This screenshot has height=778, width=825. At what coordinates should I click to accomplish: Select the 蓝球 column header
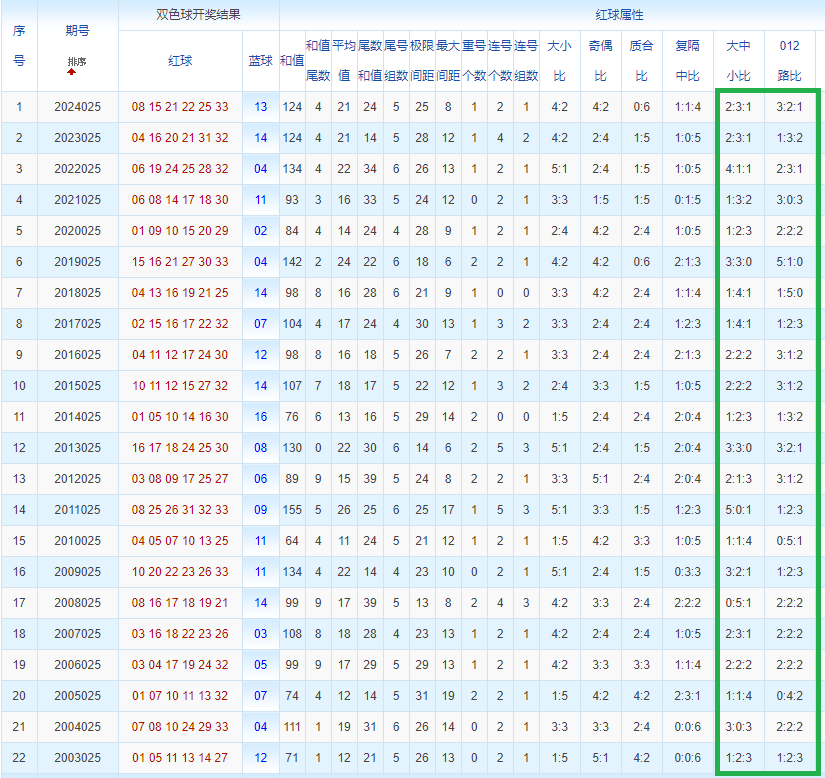(260, 61)
